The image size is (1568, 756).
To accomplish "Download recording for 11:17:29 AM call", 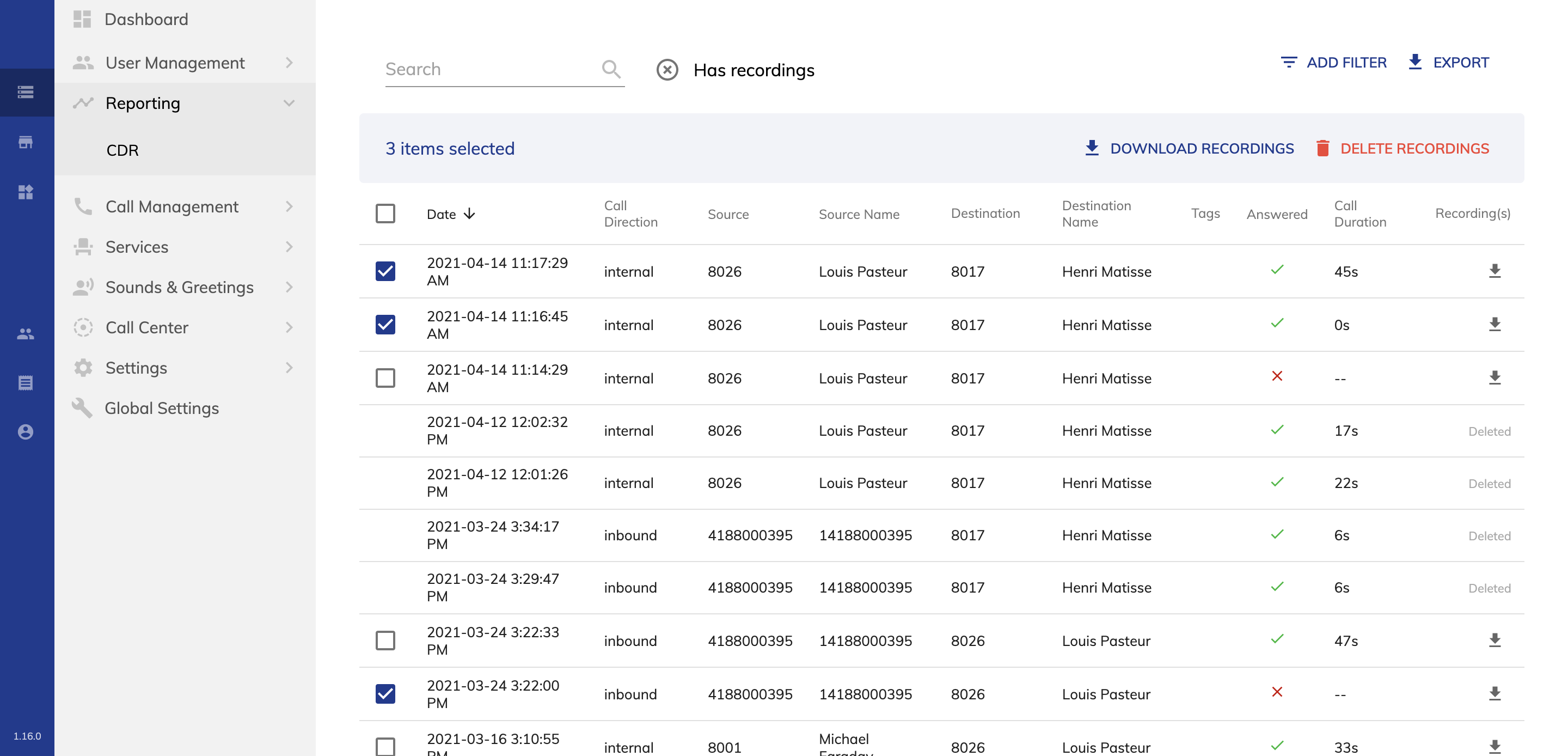I will click(x=1495, y=271).
